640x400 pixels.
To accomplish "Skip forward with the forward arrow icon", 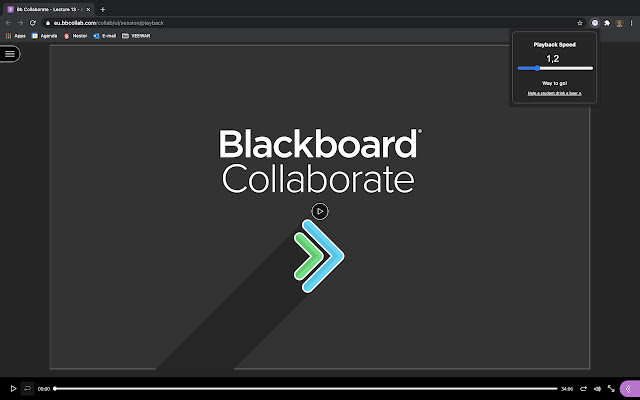I will click(584, 389).
